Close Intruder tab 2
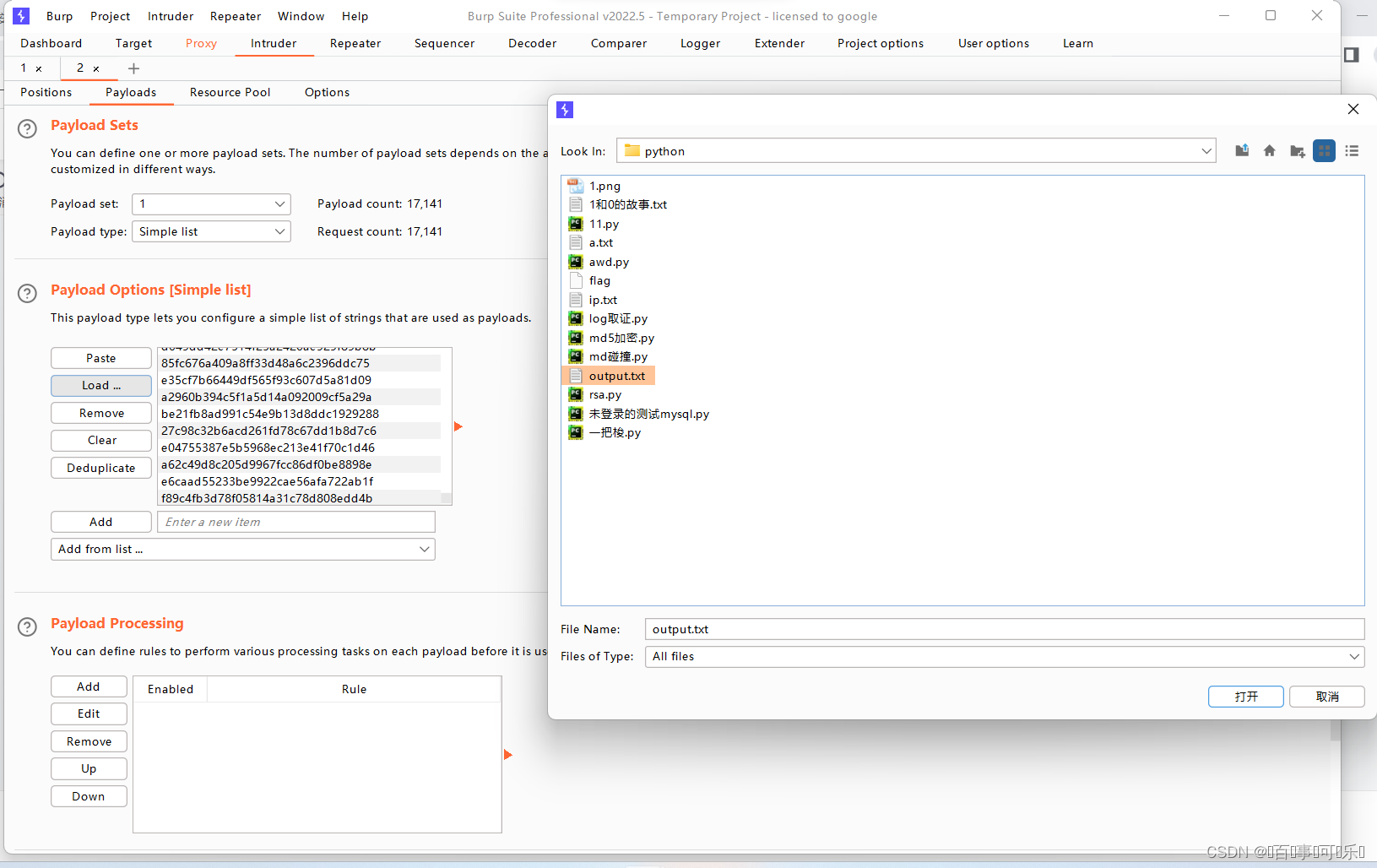 click(96, 68)
